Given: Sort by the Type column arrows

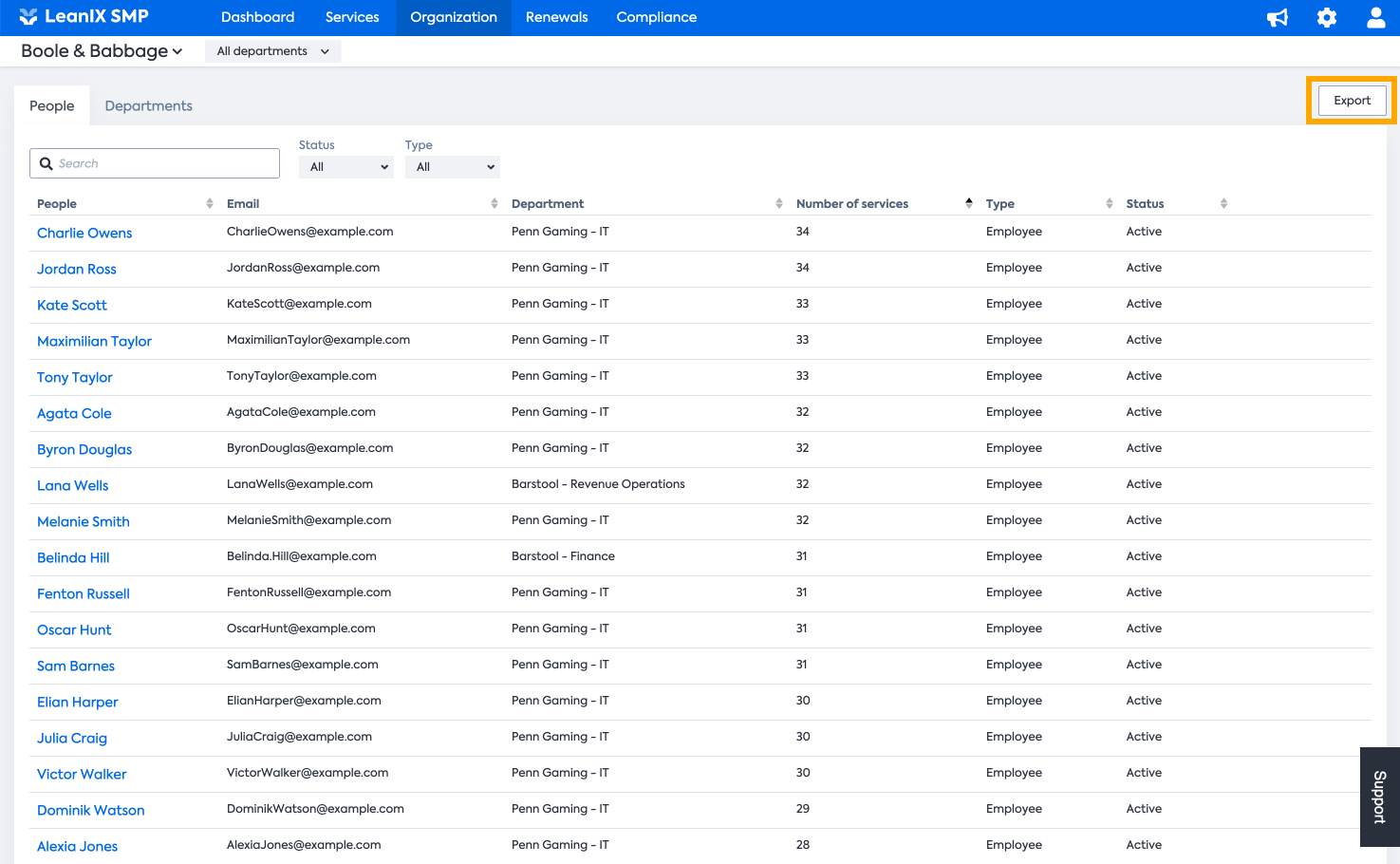Looking at the screenshot, I should pos(1110,203).
